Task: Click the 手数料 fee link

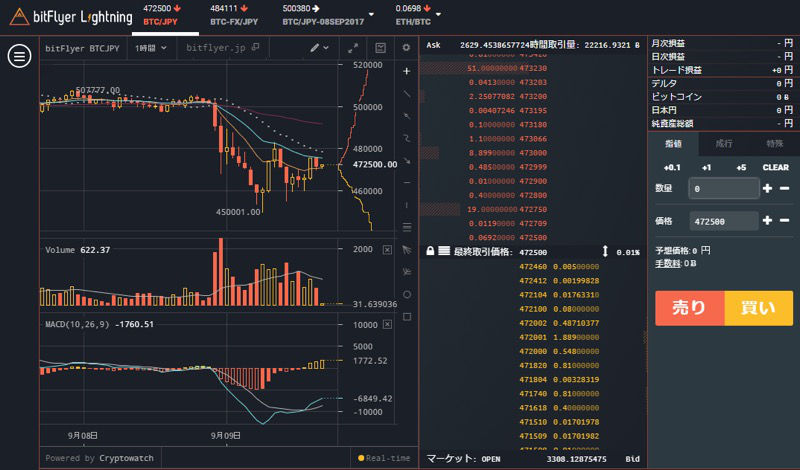Action: click(668, 264)
